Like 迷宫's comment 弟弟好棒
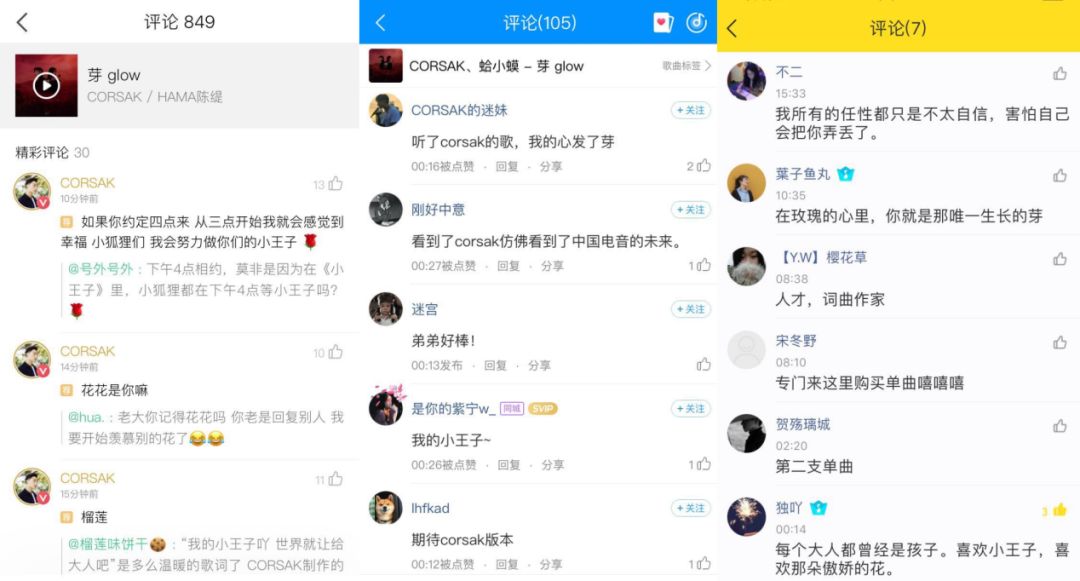Screen dimensions: 1080x581 pyautogui.click(x=703, y=364)
